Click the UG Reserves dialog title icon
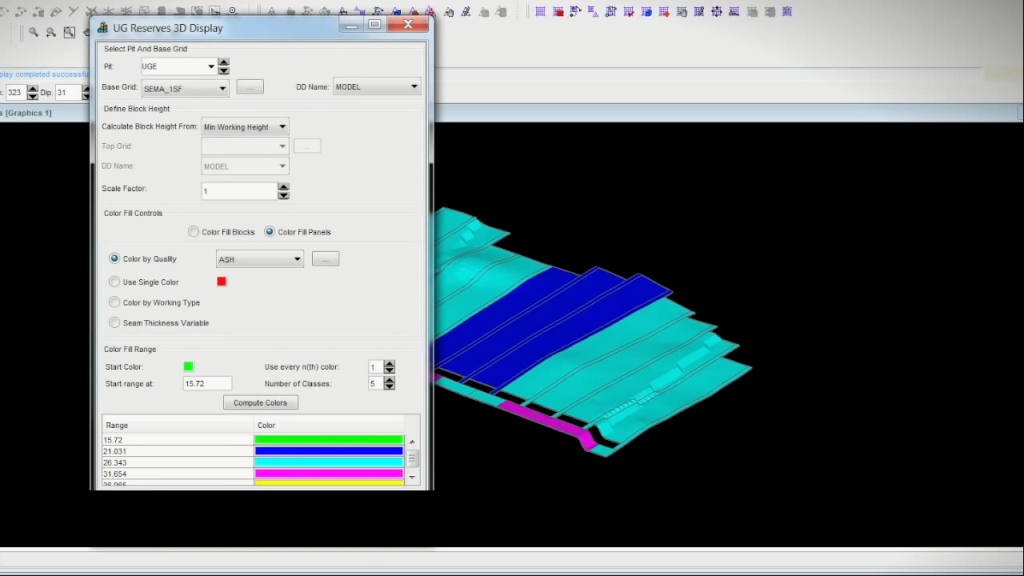Viewport: 1024px width, 576px height. point(102,27)
